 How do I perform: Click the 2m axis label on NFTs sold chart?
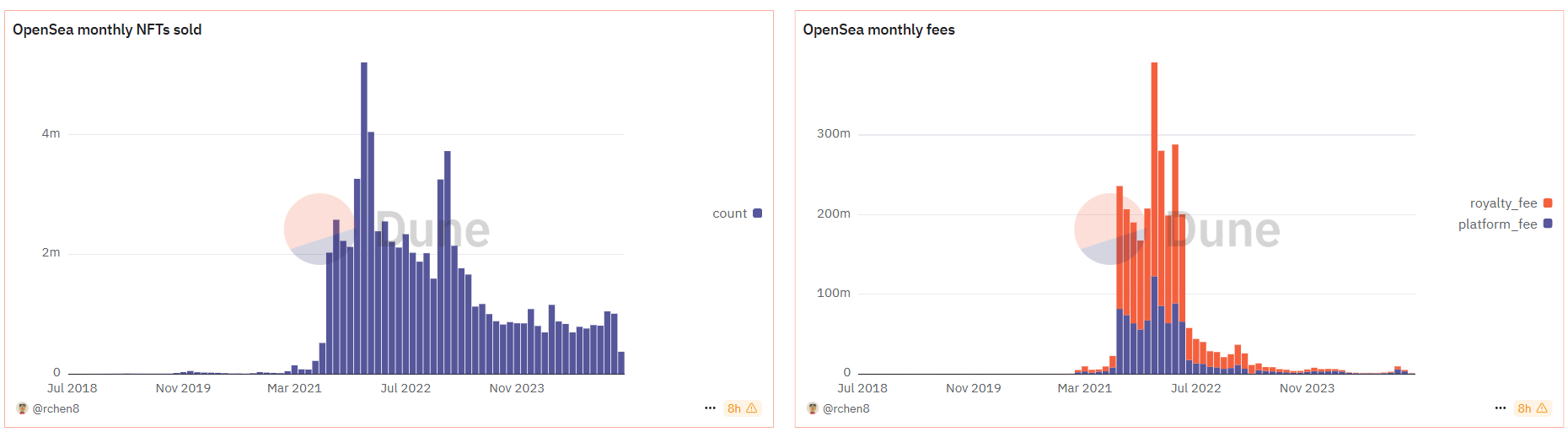(51, 252)
